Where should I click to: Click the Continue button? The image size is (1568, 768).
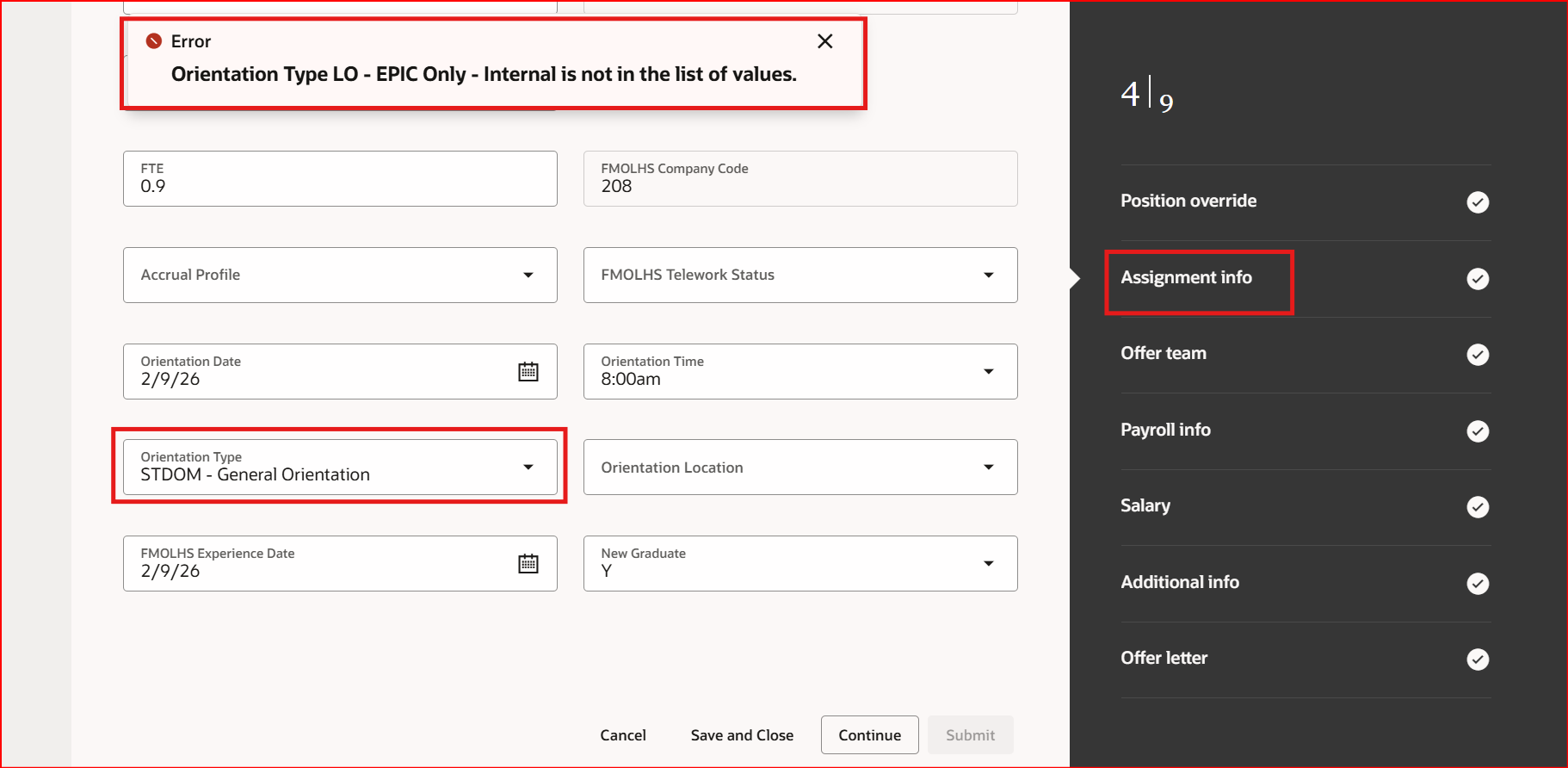869,735
